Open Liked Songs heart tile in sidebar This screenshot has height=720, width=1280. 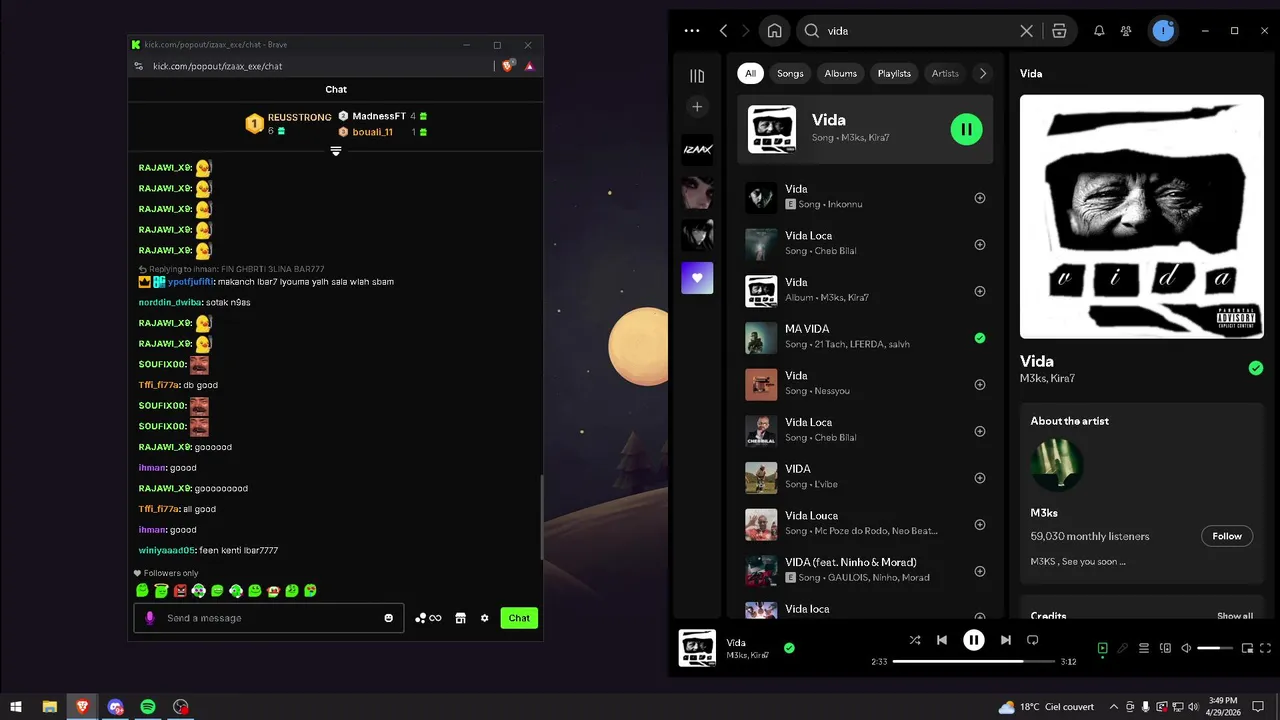(x=697, y=278)
